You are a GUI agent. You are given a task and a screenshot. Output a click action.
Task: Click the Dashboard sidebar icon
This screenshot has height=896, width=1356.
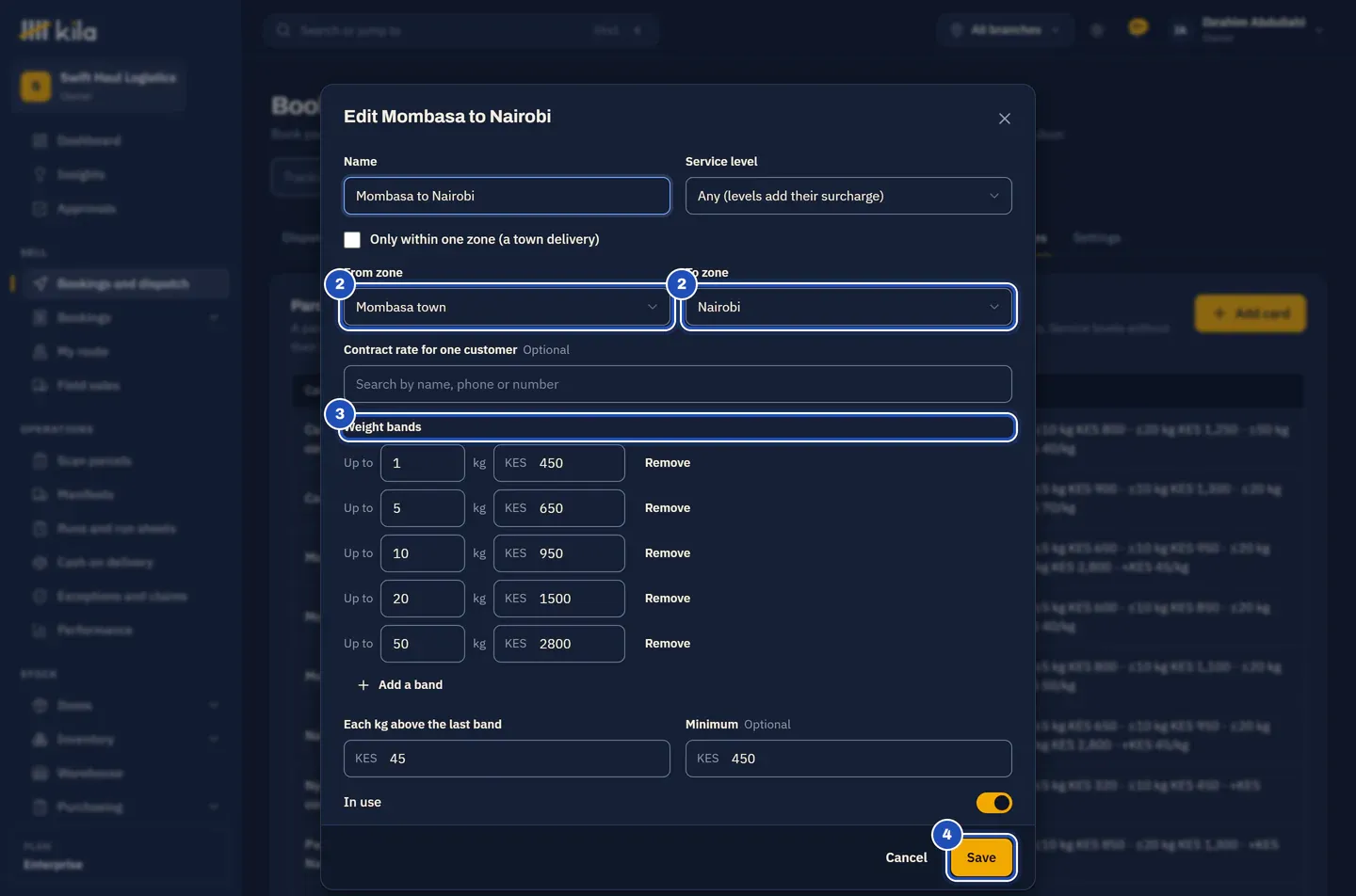40,140
